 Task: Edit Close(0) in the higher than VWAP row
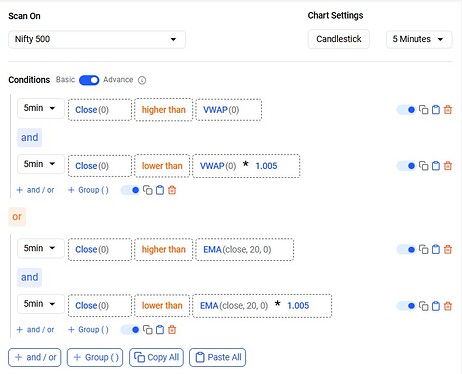pos(100,110)
